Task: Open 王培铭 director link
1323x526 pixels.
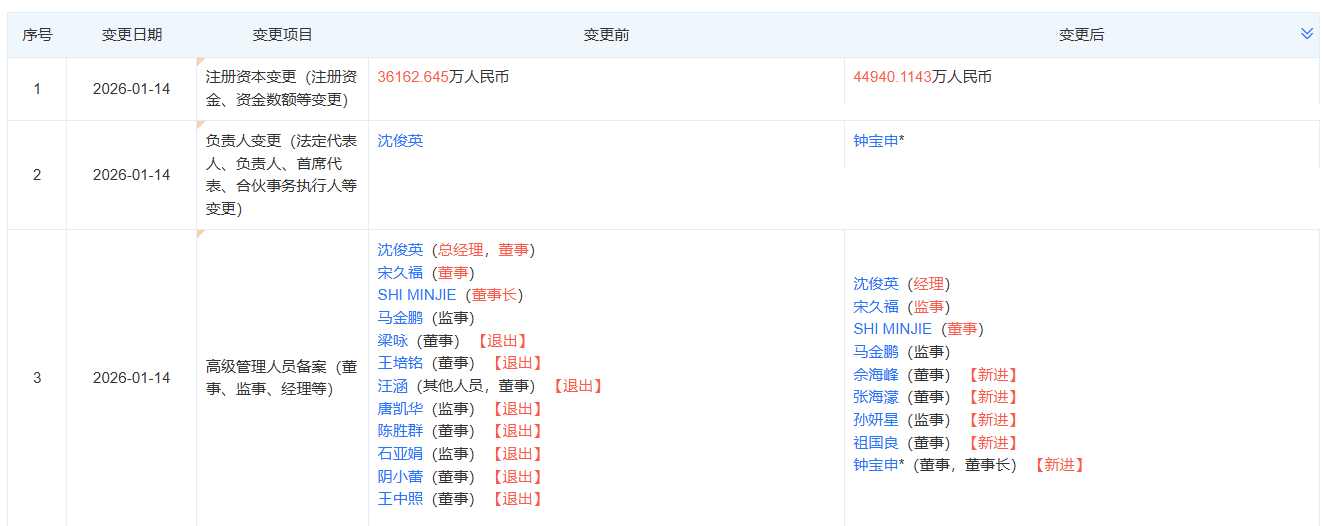Action: click(400, 363)
